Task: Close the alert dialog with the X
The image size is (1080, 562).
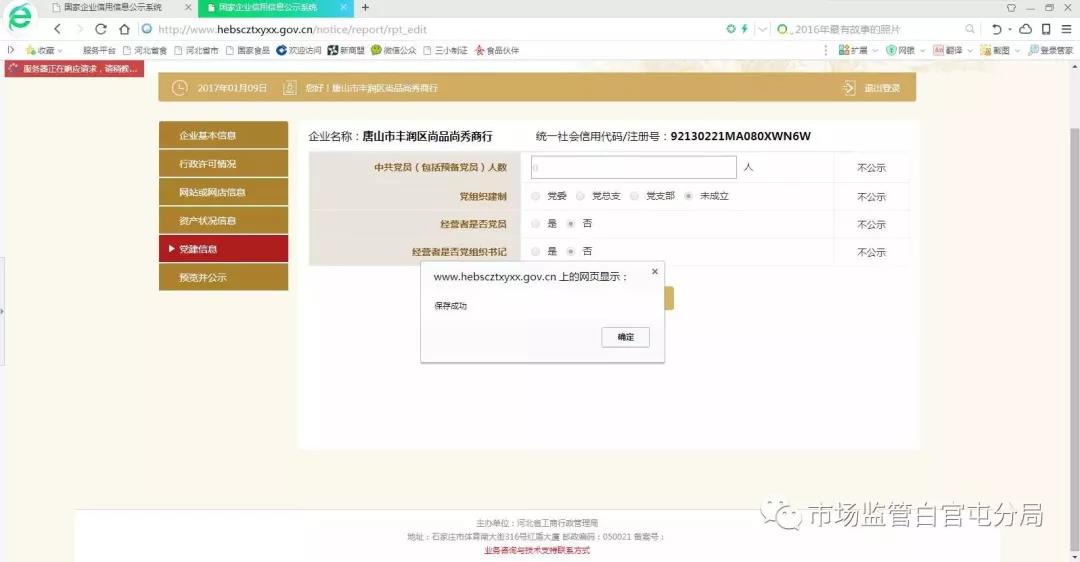Action: [x=655, y=271]
